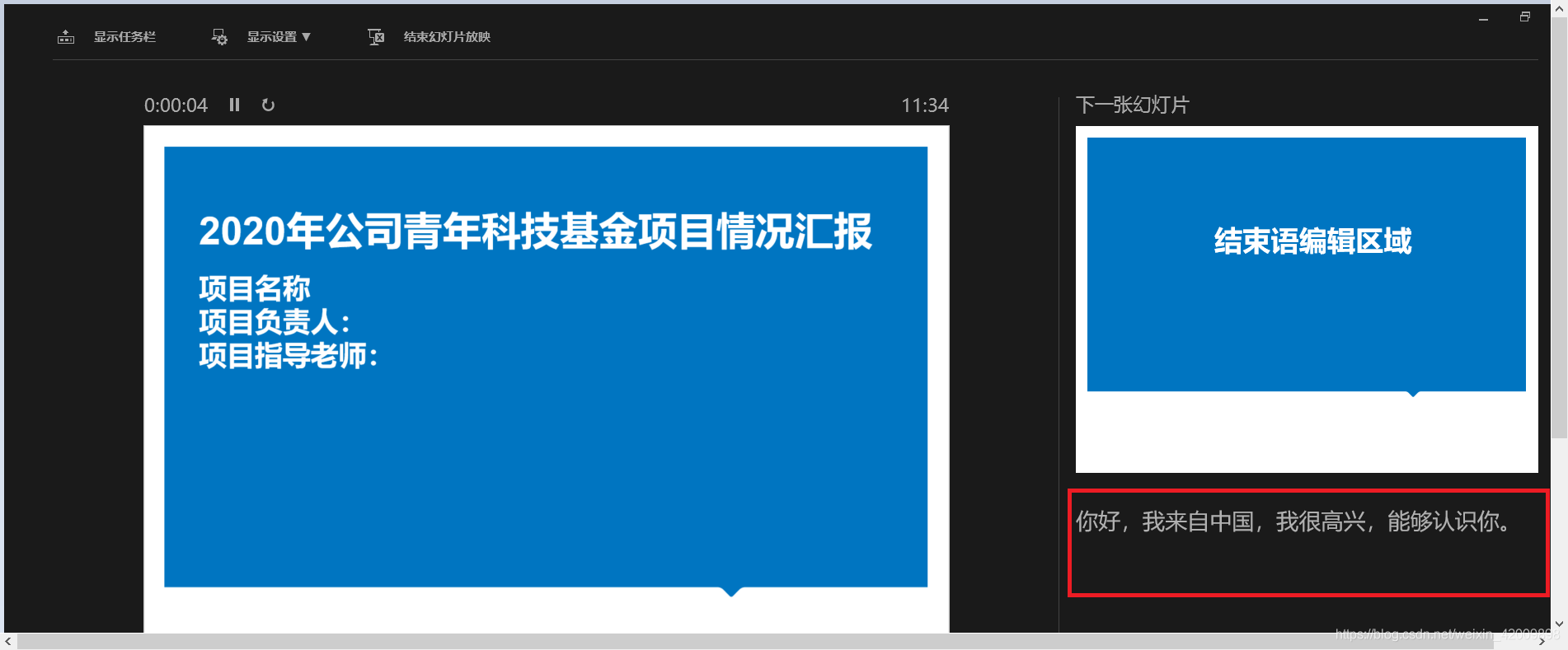Click the vertical scrollbar down arrow
1568x650 pixels.
[1559, 624]
